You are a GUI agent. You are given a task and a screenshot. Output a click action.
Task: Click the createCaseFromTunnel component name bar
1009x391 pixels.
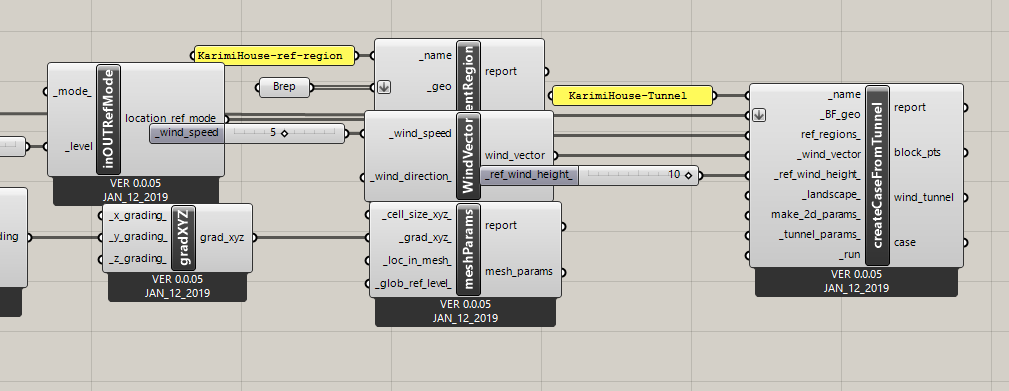878,175
